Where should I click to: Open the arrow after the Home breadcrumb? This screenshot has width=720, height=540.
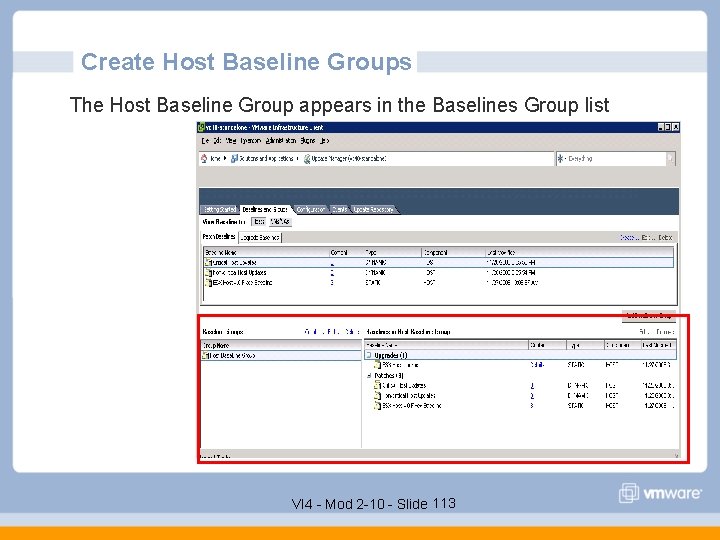pyautogui.click(x=225, y=158)
